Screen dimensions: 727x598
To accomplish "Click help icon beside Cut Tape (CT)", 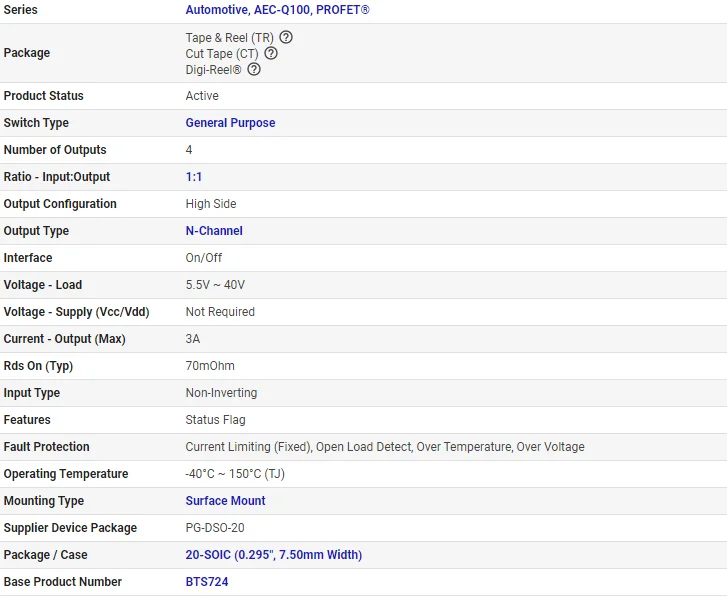I will tap(271, 53).
